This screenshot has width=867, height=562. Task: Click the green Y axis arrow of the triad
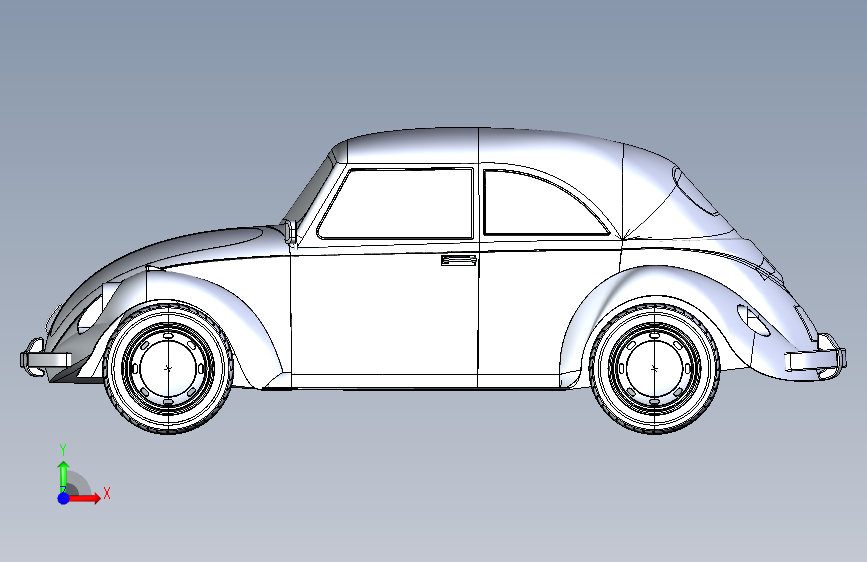[63, 476]
